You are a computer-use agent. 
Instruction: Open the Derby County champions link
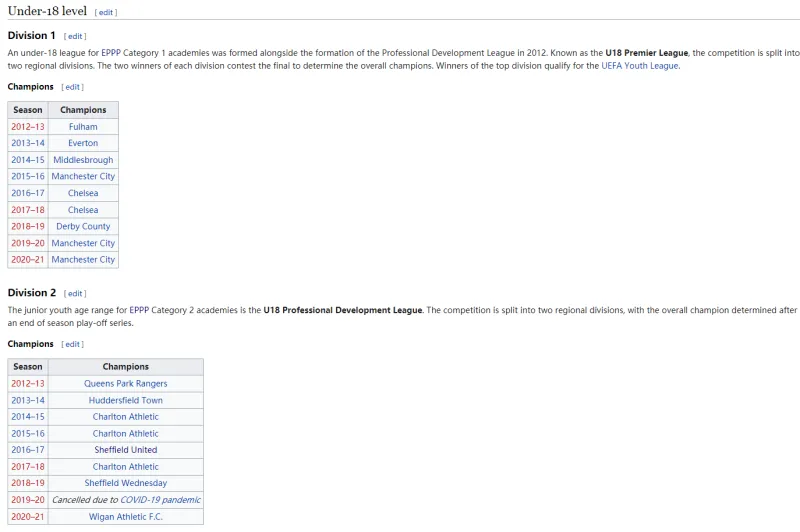(x=83, y=226)
